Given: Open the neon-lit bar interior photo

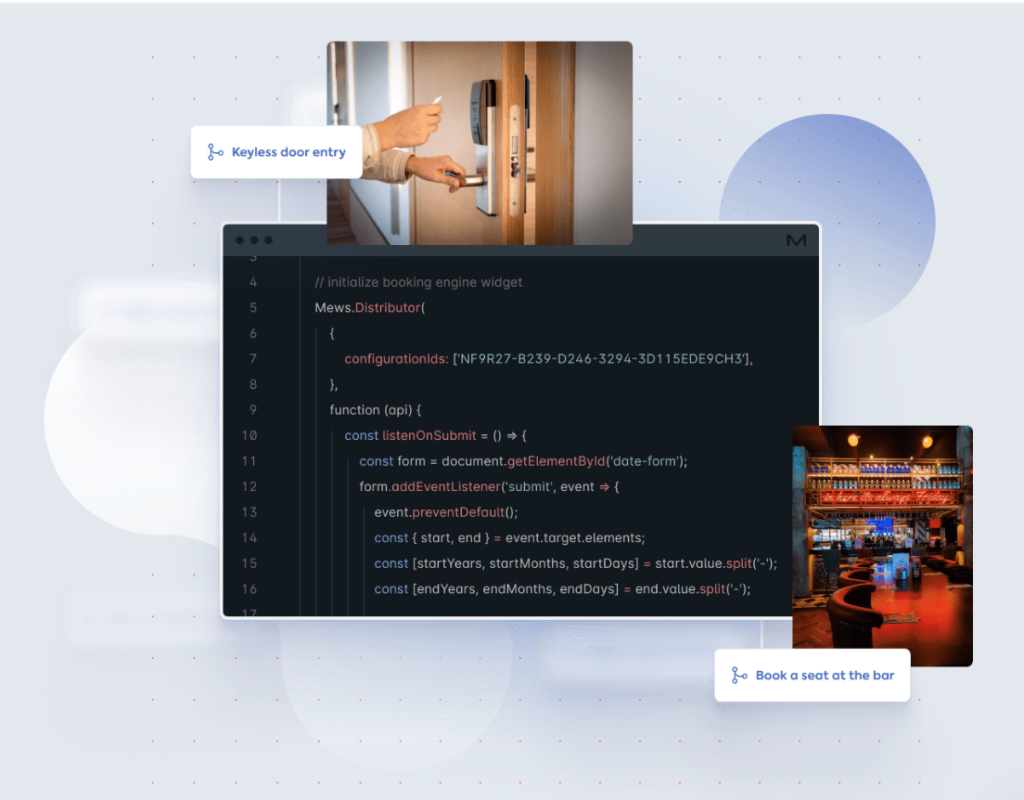Looking at the screenshot, I should coord(882,545).
